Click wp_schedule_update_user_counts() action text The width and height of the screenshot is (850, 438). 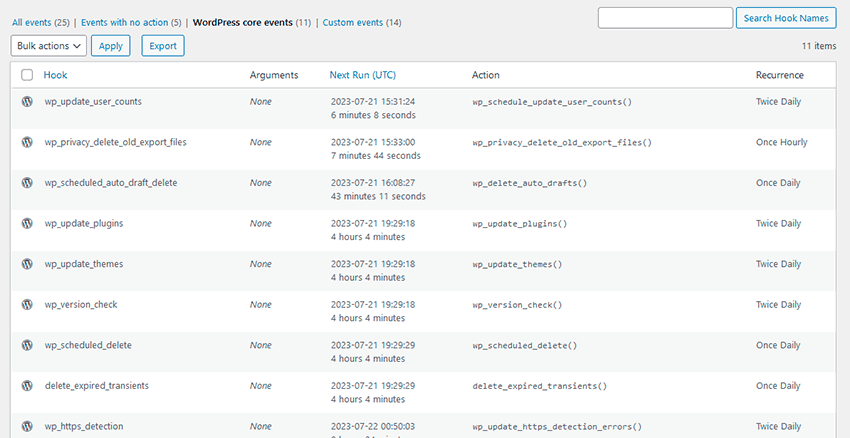552,102
